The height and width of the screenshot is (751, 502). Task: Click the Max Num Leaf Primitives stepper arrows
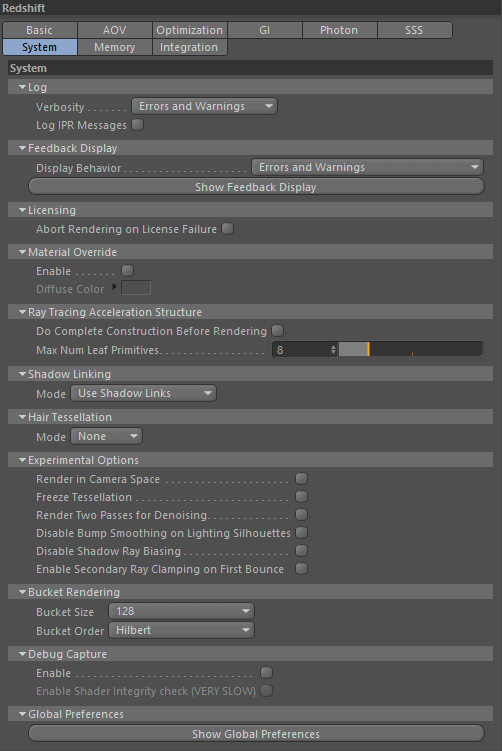(333, 350)
